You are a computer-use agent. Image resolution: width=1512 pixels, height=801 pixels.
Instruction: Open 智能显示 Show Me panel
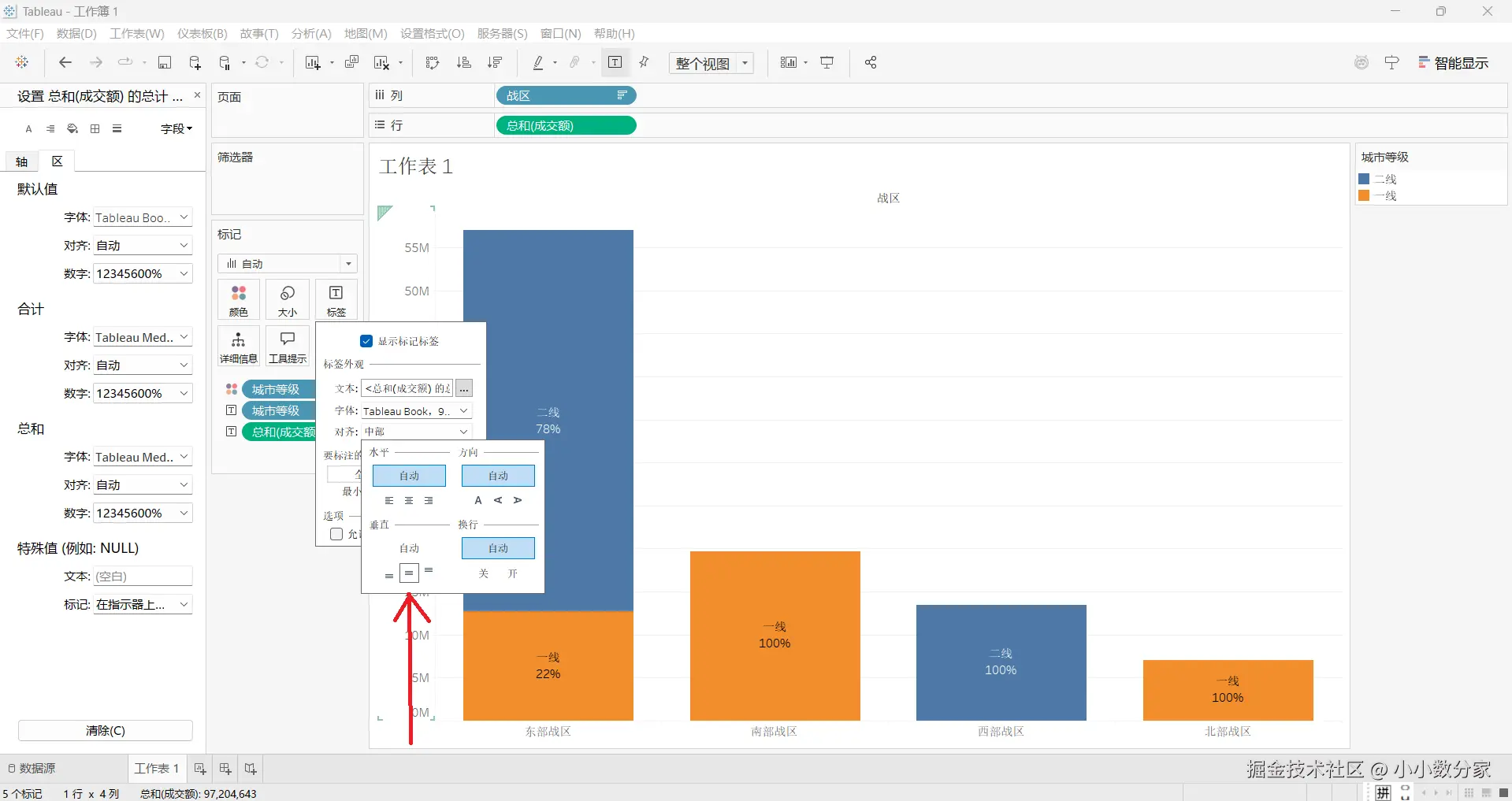click(1454, 63)
